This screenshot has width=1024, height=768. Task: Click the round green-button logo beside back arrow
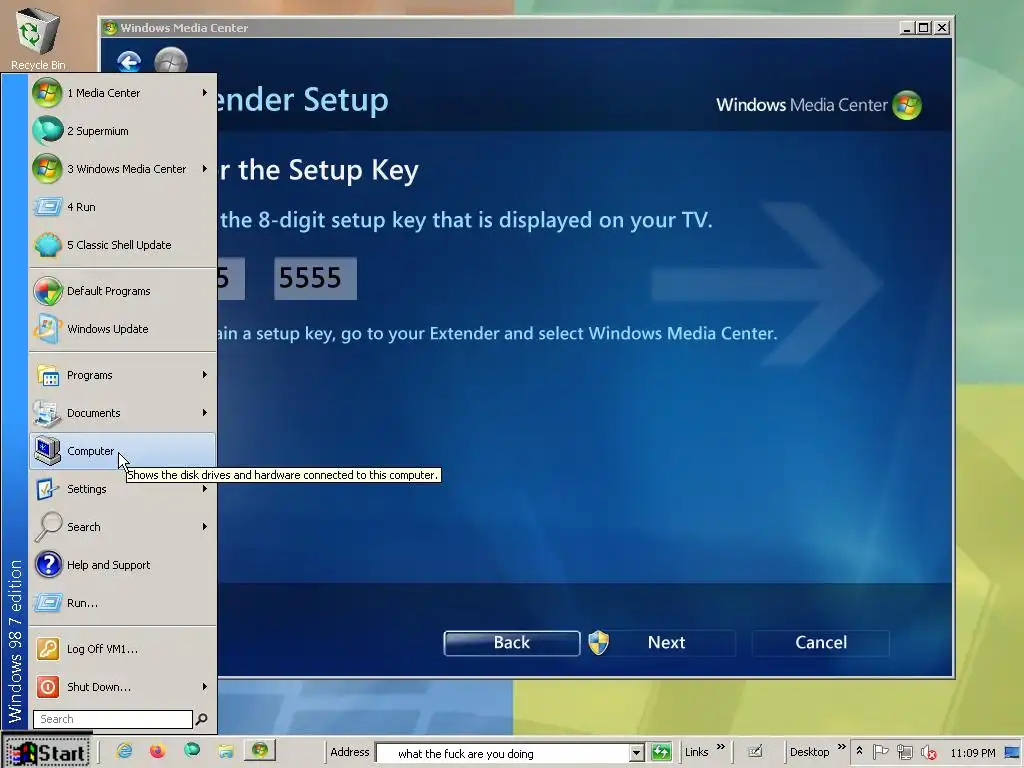[171, 62]
